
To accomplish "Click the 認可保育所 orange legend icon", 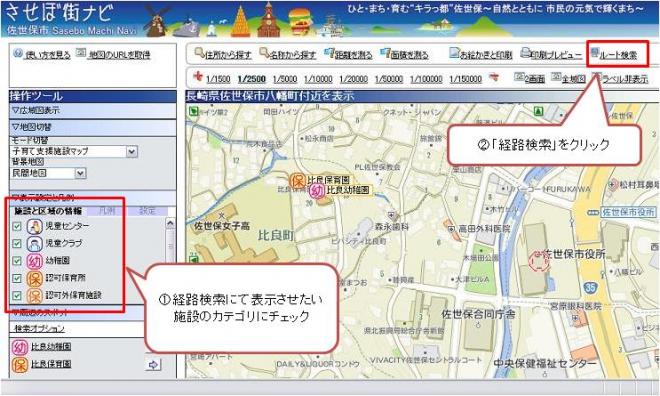I will pyautogui.click(x=35, y=279).
